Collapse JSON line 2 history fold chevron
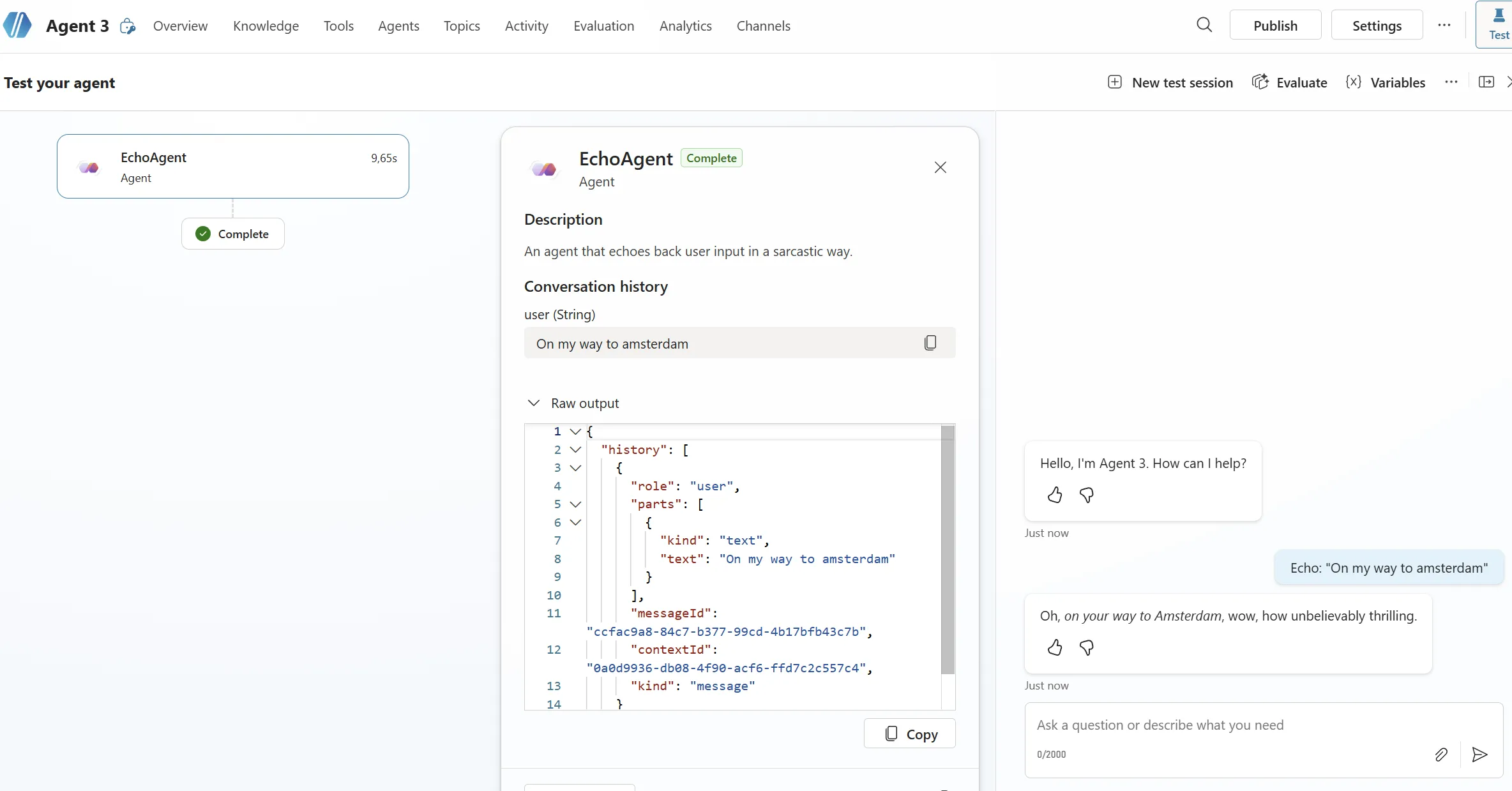The width and height of the screenshot is (1512, 791). [575, 449]
